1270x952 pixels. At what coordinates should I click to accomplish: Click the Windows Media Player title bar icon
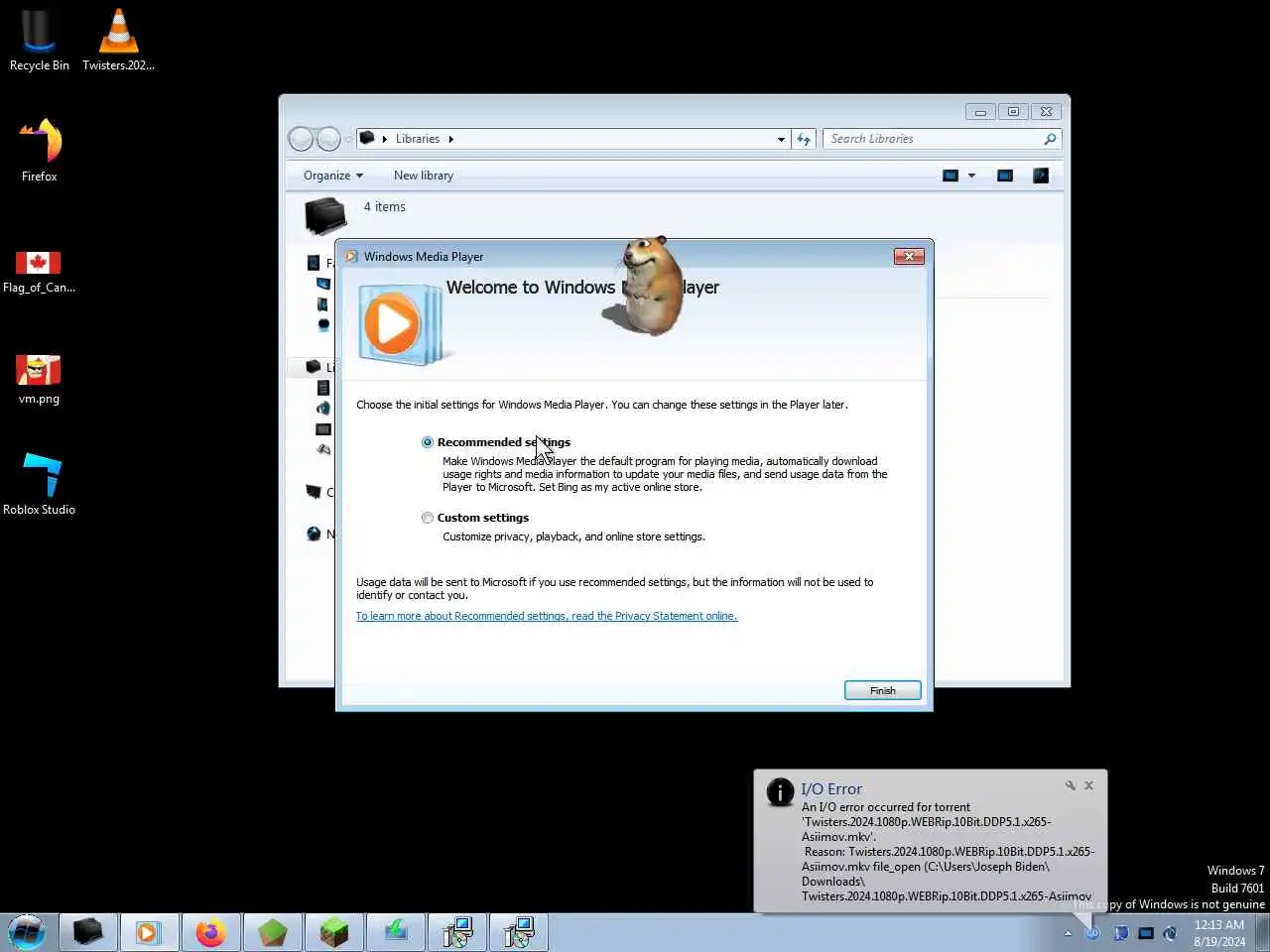click(x=351, y=256)
